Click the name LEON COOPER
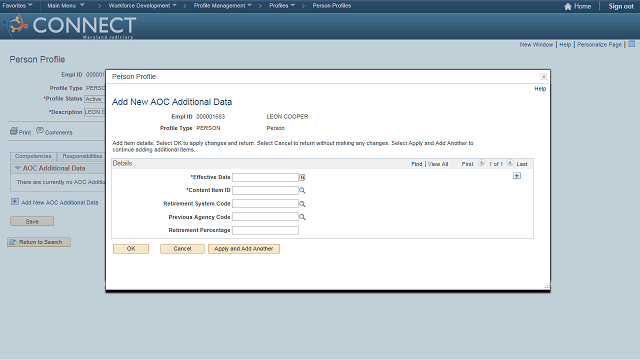640x360 pixels. (x=287, y=117)
